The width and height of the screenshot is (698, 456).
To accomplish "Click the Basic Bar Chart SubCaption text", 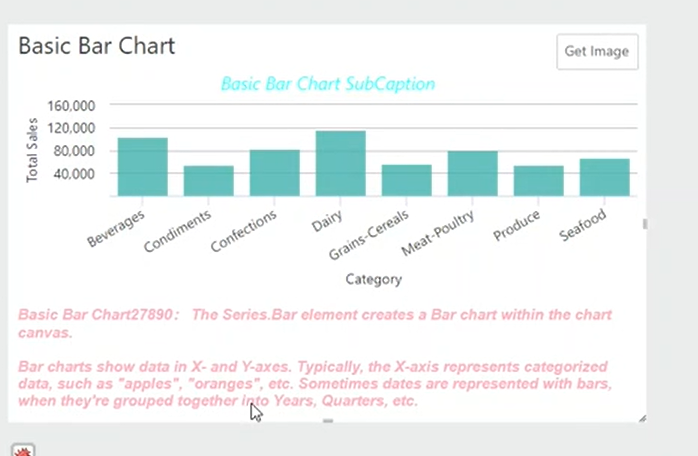I will [x=328, y=84].
